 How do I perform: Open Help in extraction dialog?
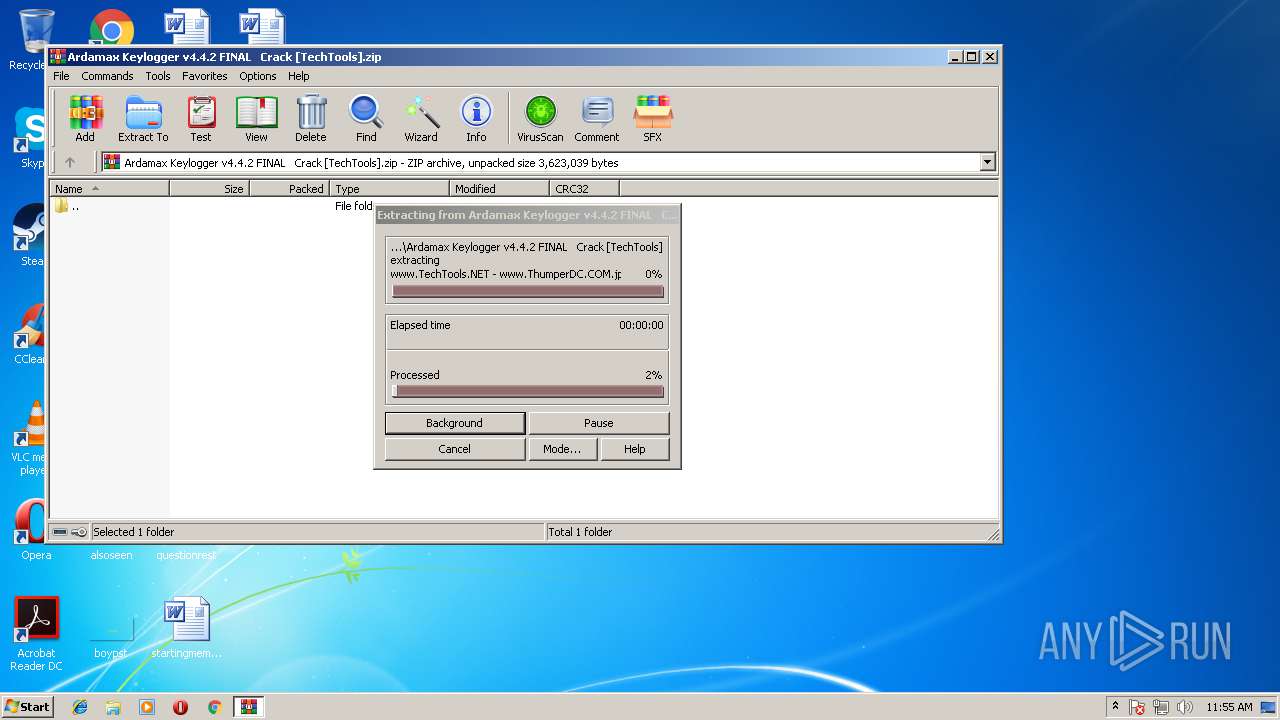(634, 449)
